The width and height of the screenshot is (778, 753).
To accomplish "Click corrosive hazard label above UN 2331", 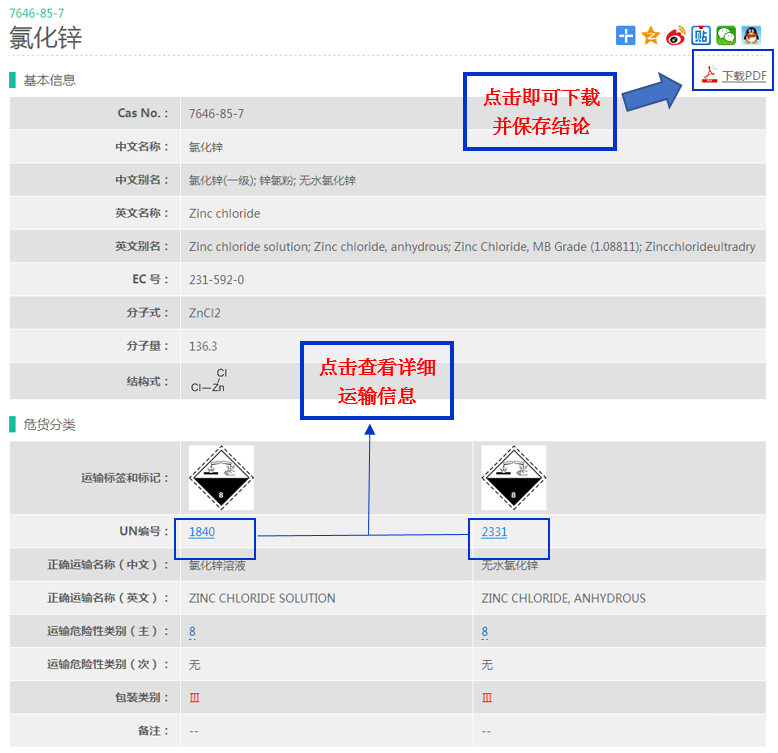I will (513, 478).
